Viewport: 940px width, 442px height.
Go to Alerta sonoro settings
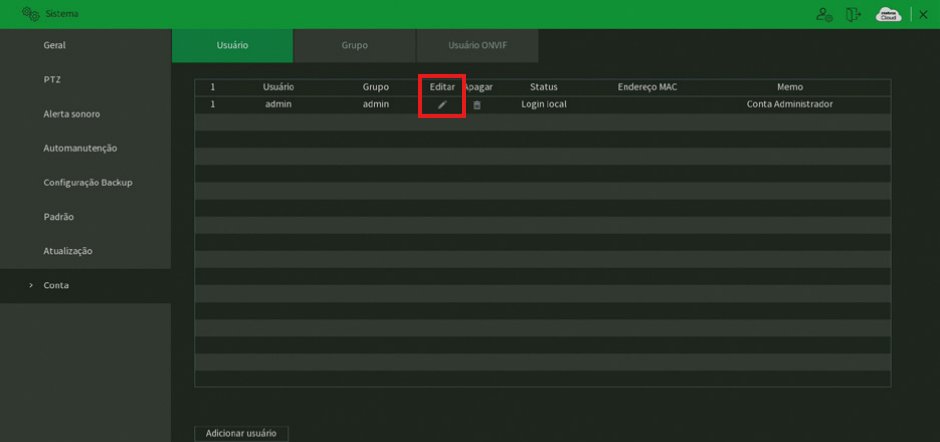(x=71, y=114)
